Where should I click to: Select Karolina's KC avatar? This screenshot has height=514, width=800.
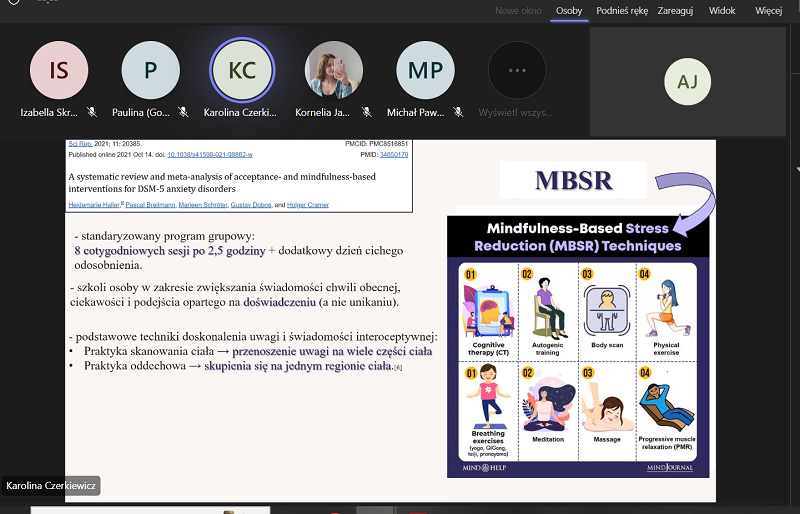pyautogui.click(x=241, y=70)
